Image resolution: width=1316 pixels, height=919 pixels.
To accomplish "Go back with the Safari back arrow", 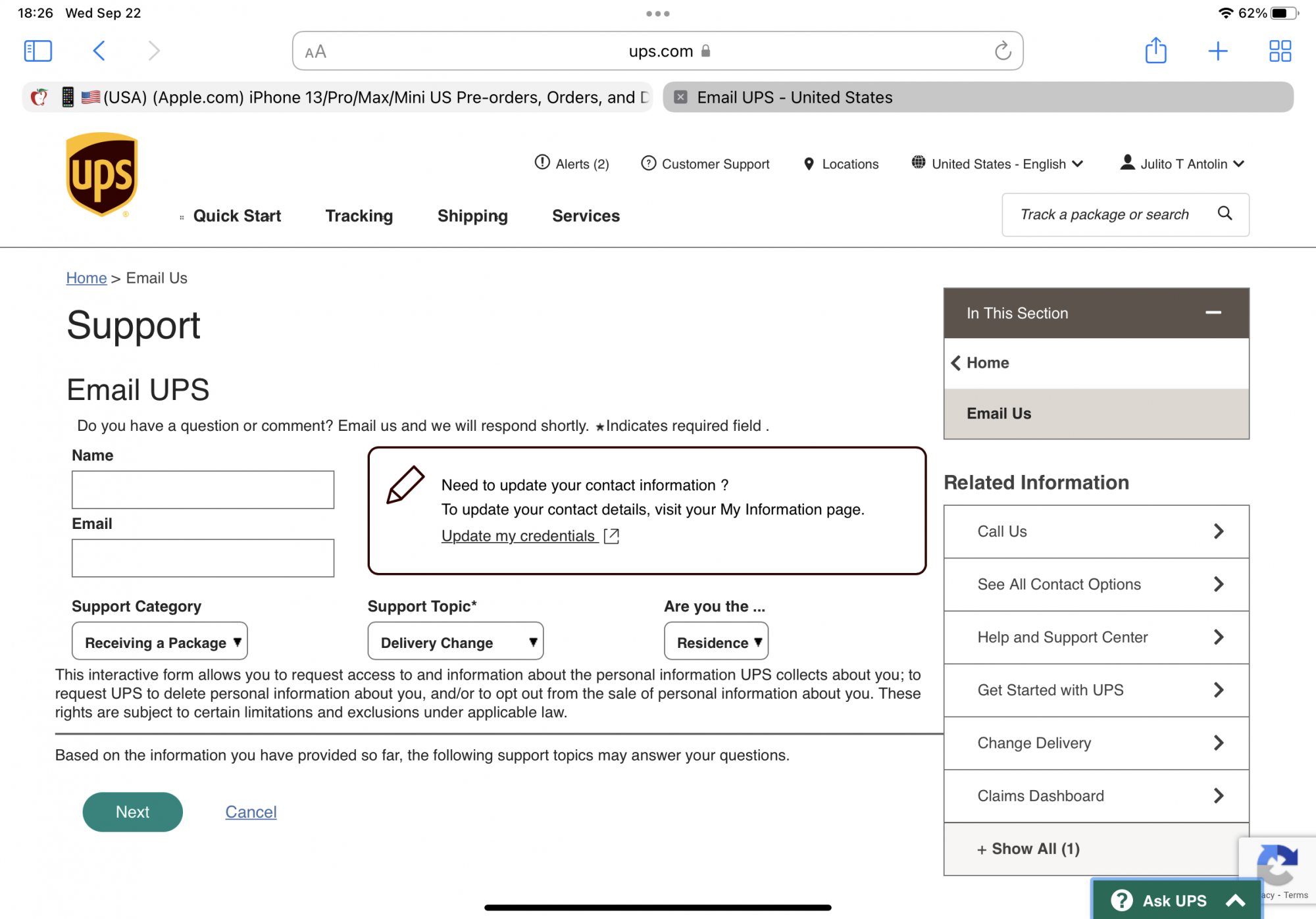I will [99, 51].
